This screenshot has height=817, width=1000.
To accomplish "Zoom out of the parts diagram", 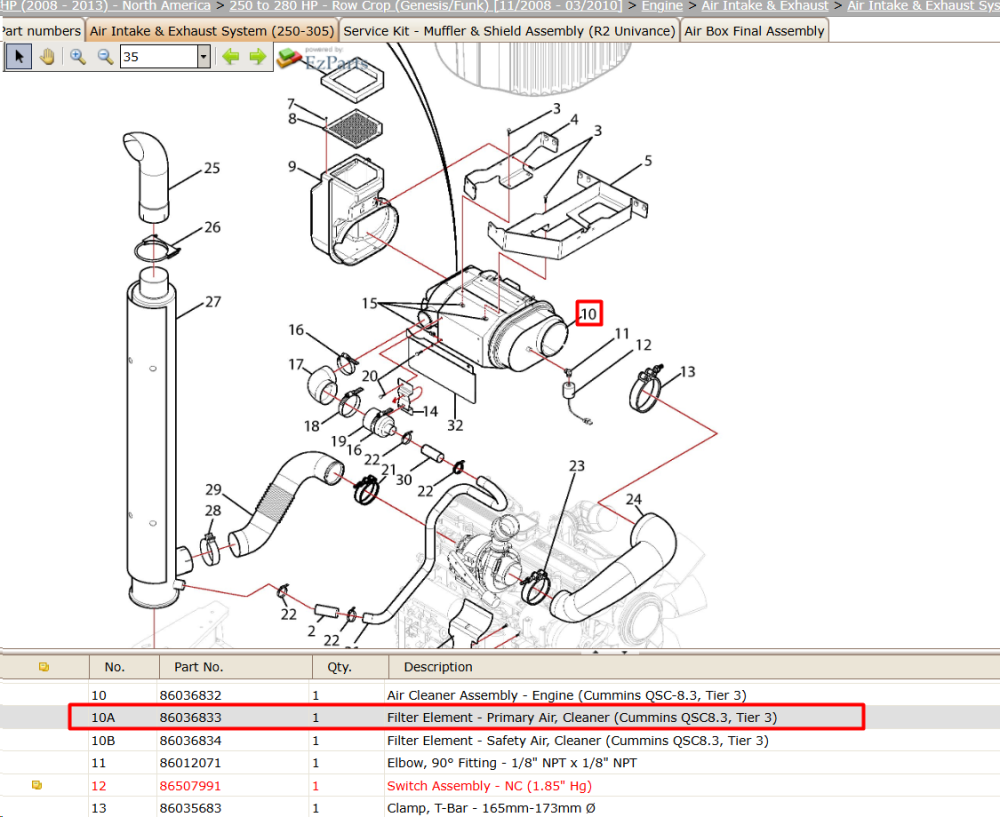I will tap(105, 57).
